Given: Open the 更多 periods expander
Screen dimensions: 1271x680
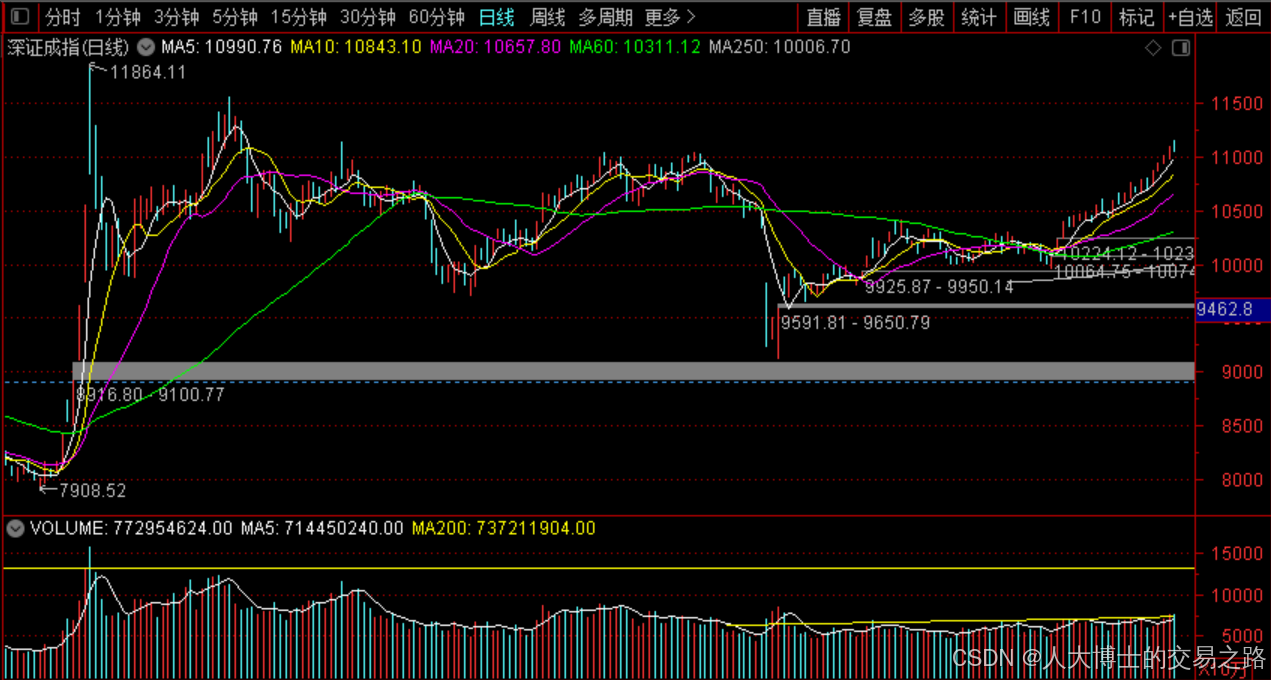Looking at the screenshot, I should (670, 17).
